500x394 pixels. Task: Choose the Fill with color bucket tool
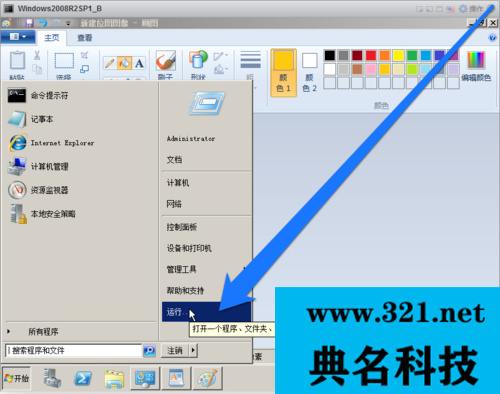pos(124,63)
